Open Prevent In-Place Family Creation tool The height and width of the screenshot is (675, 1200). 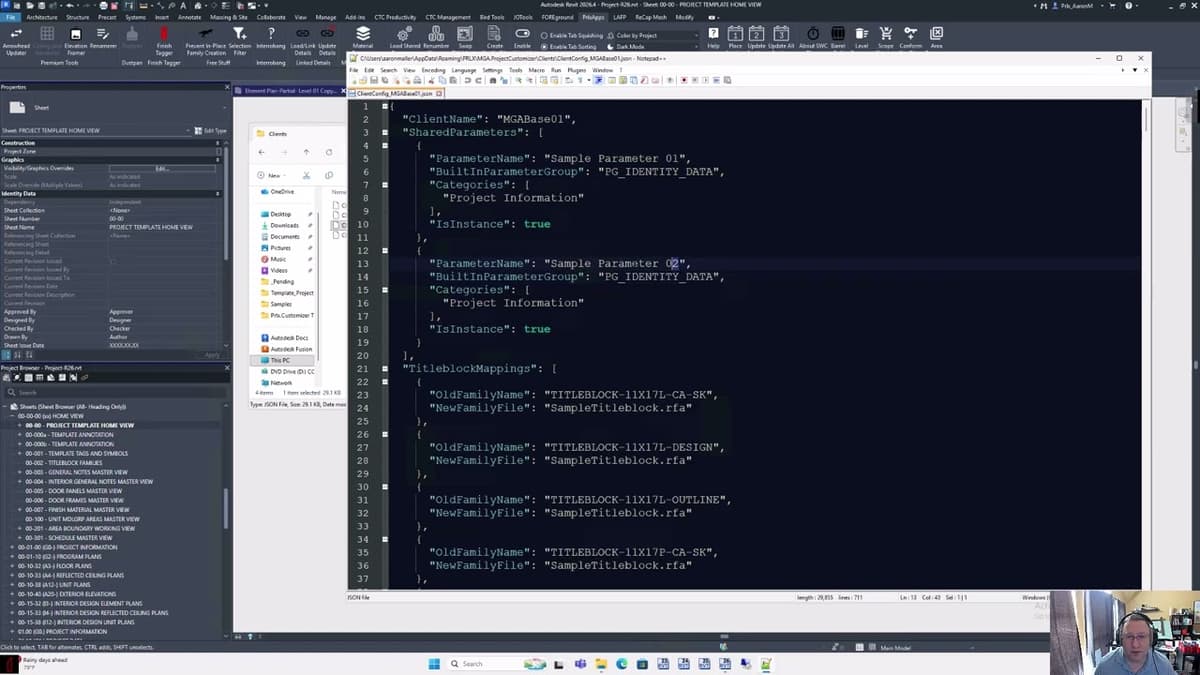coord(205,40)
